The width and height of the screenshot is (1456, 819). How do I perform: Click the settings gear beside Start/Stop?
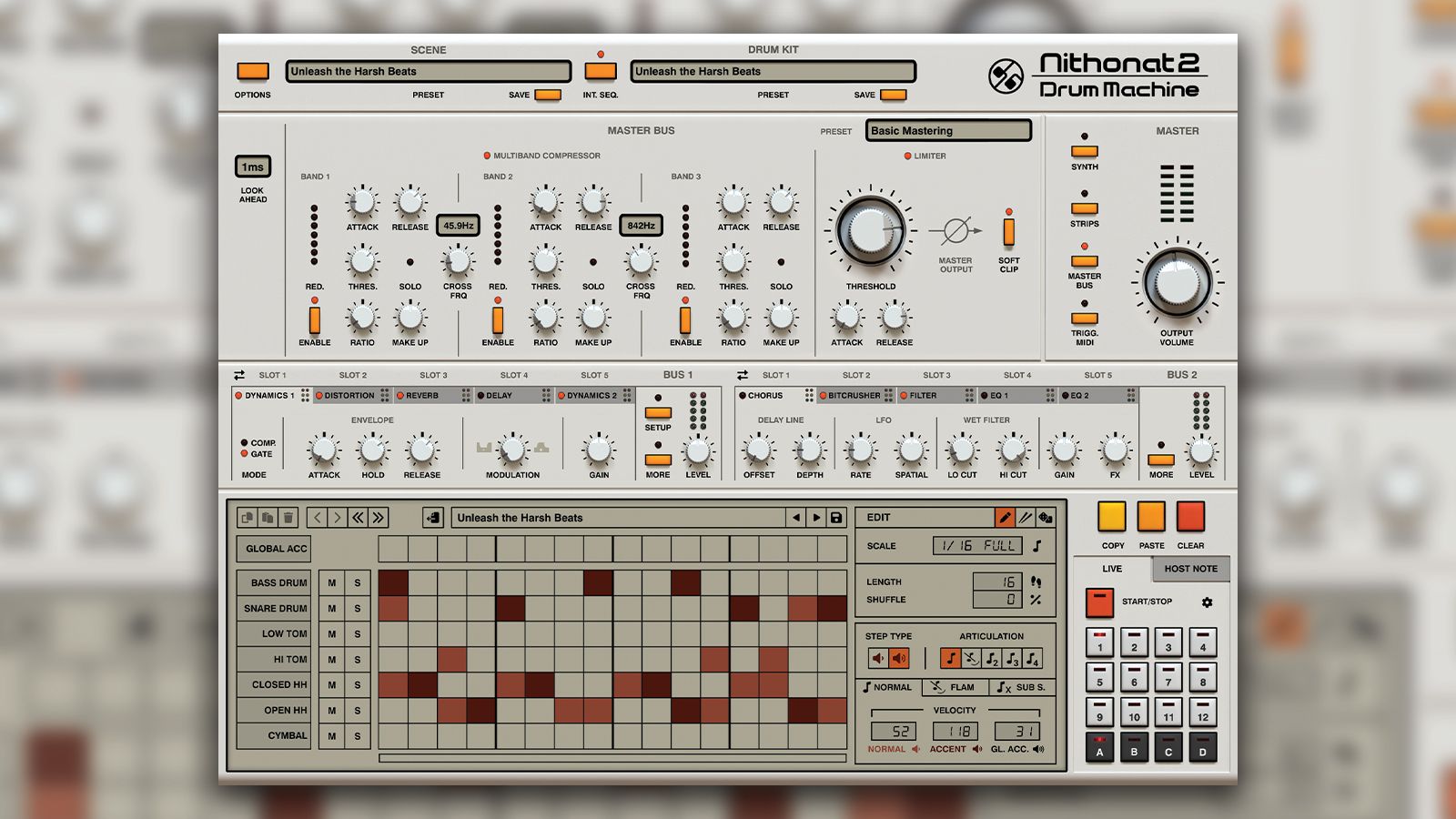click(x=1207, y=602)
